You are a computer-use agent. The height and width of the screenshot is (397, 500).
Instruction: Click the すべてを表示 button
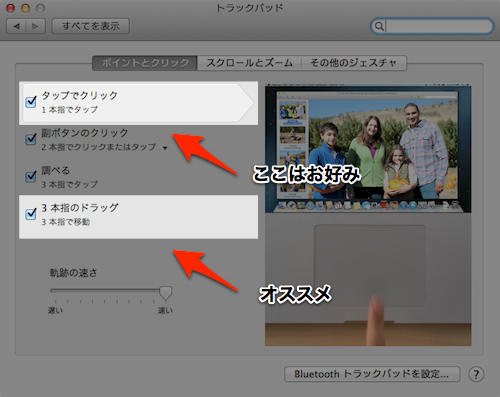[x=91, y=26]
